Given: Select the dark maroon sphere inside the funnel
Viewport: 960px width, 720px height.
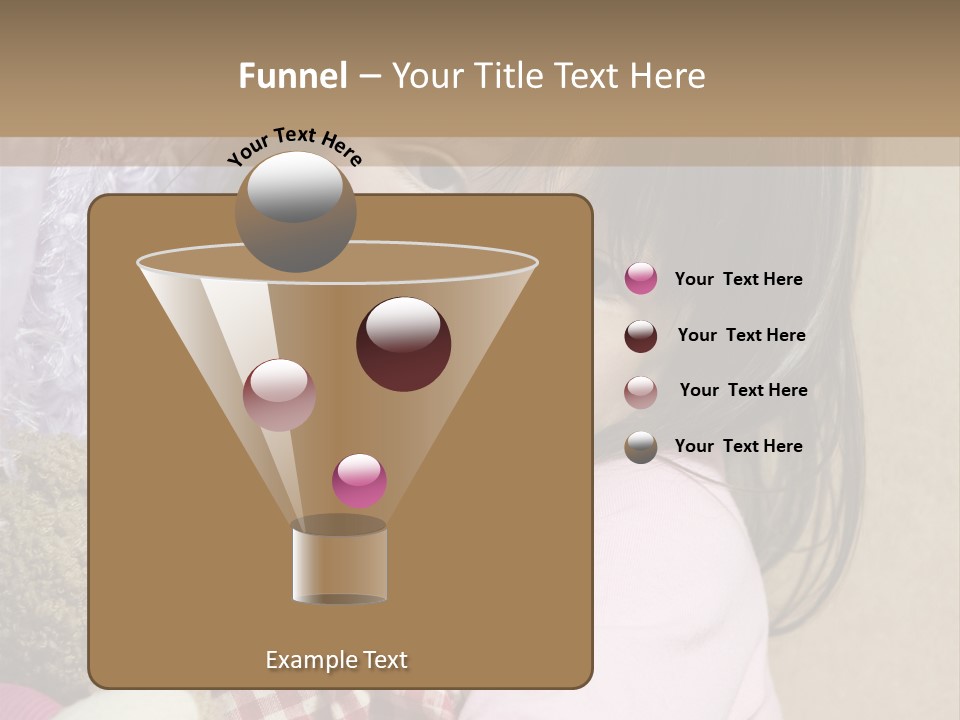Looking at the screenshot, I should pyautogui.click(x=403, y=344).
